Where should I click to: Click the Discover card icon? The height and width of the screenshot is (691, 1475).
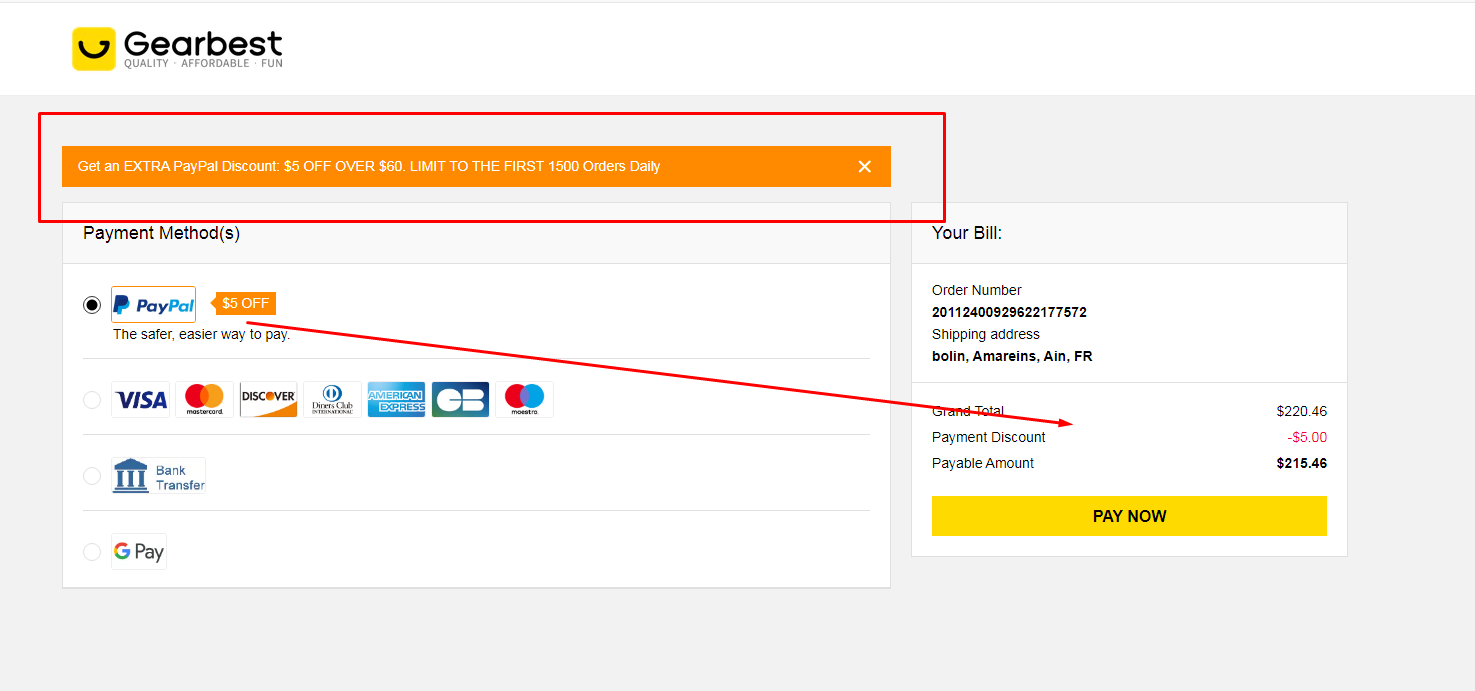(268, 399)
